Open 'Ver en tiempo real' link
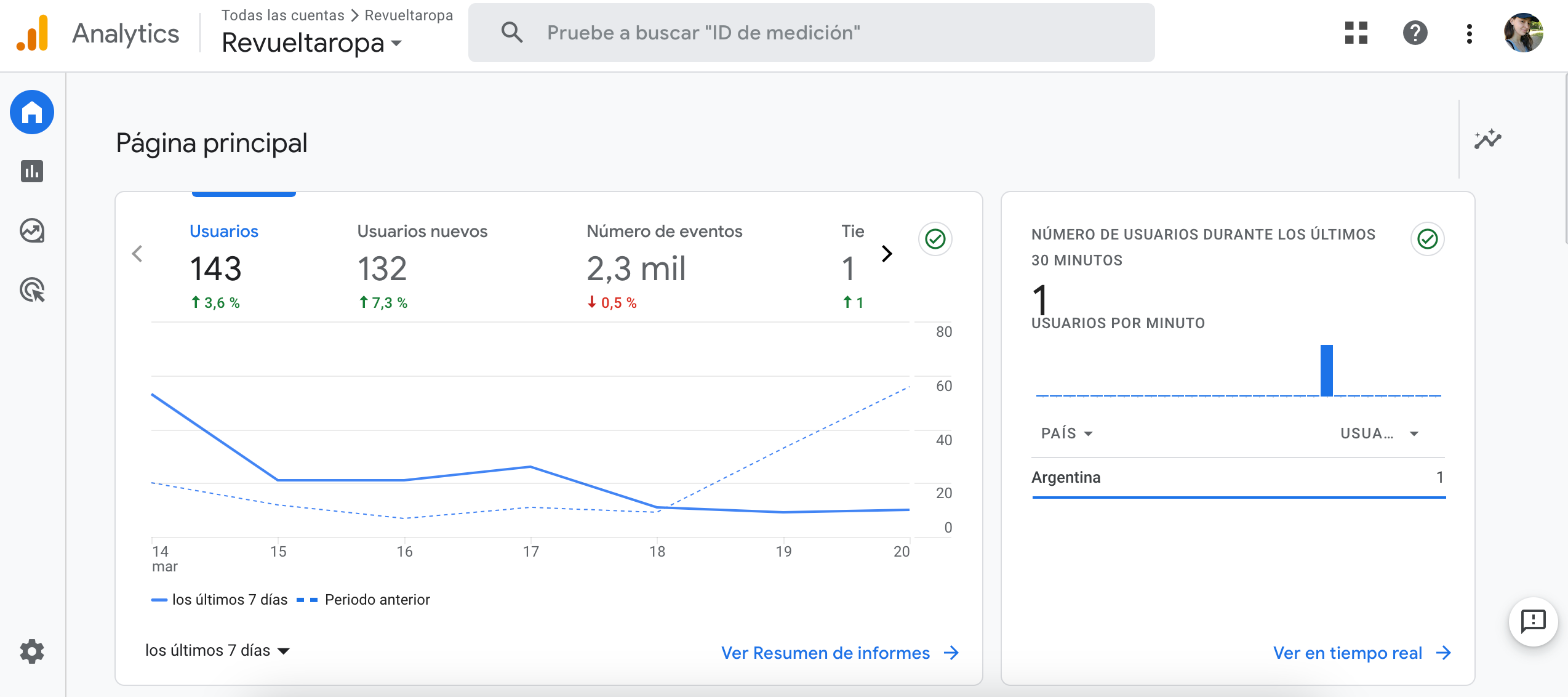The height and width of the screenshot is (697, 1568). 1361,653
